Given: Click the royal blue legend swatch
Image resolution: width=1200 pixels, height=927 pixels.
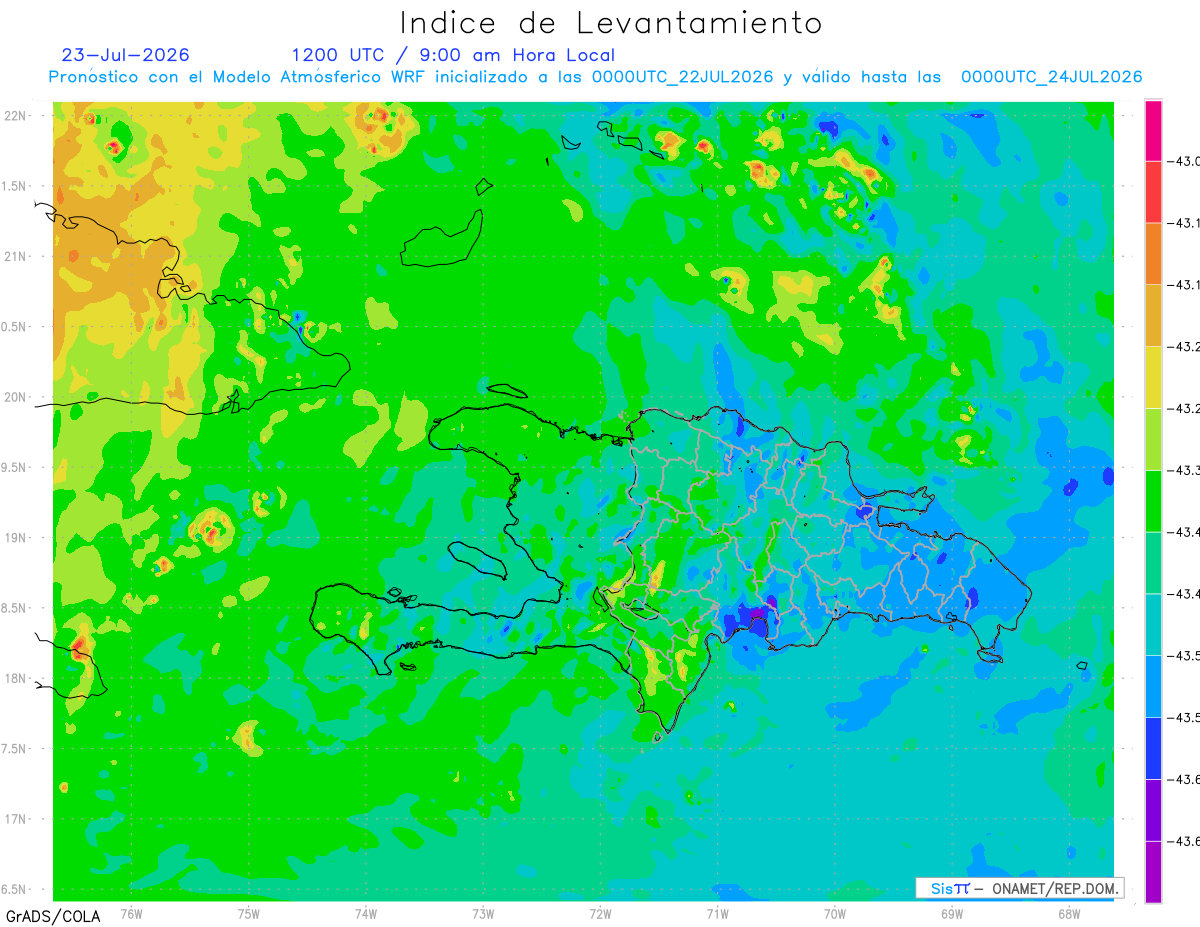Looking at the screenshot, I should [1153, 749].
